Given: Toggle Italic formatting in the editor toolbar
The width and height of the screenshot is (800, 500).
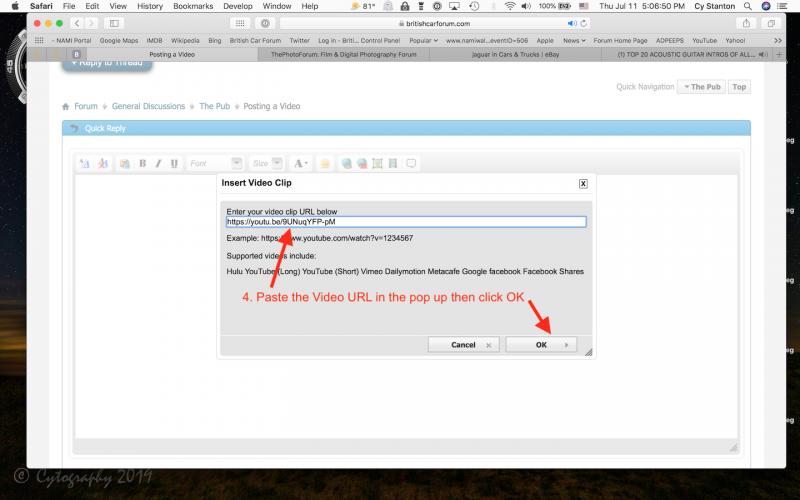Looking at the screenshot, I should click(x=158, y=163).
